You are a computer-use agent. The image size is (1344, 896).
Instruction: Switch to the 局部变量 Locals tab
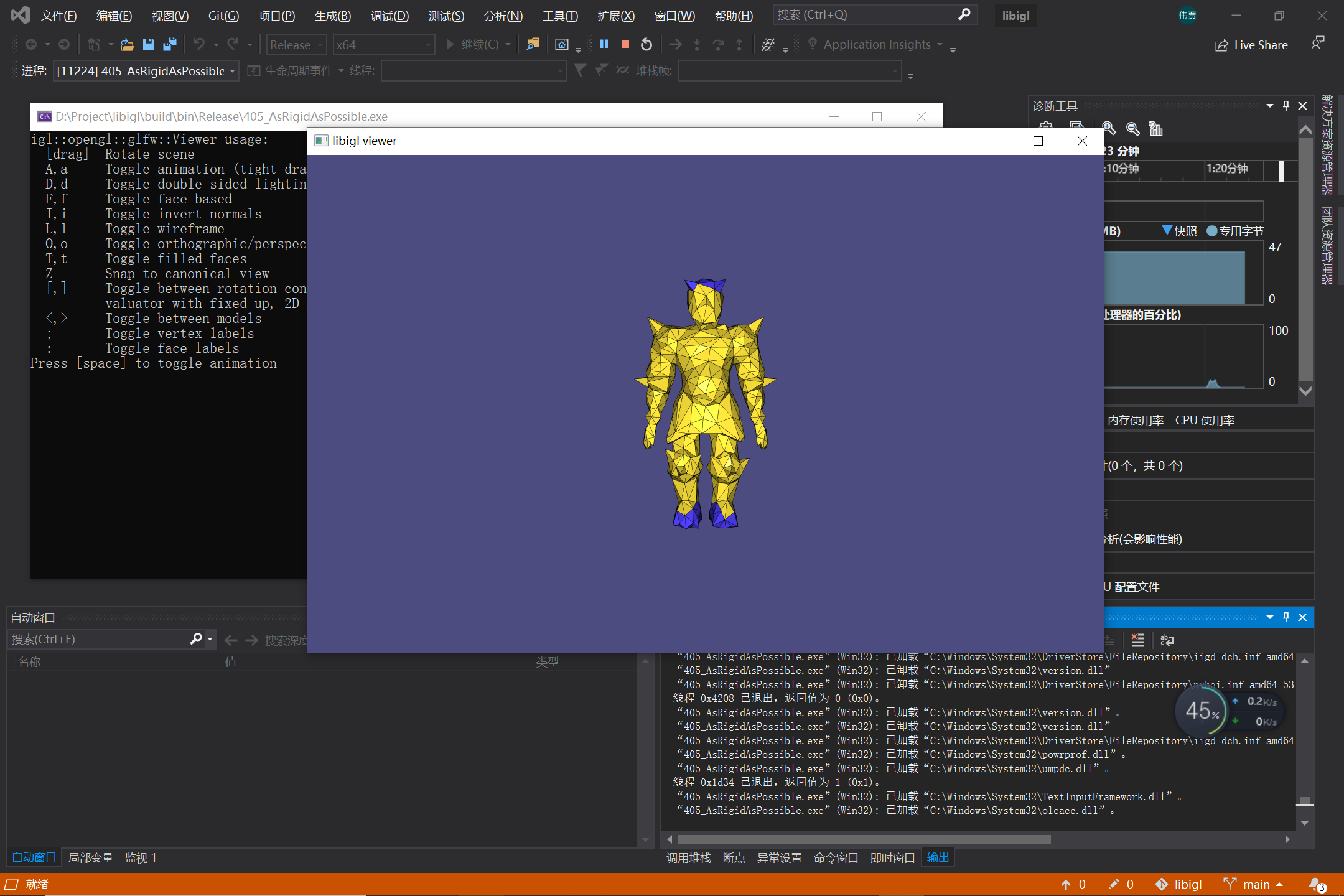point(90,857)
